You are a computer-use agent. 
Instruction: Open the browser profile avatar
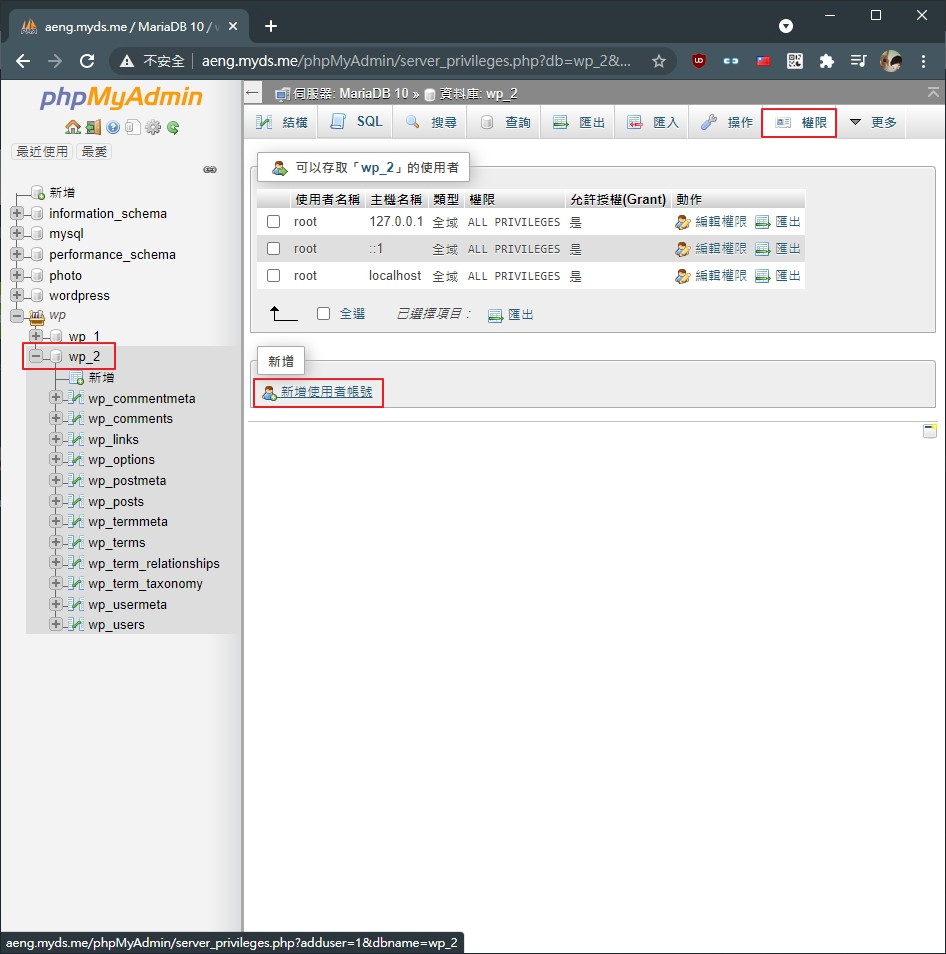tap(891, 61)
